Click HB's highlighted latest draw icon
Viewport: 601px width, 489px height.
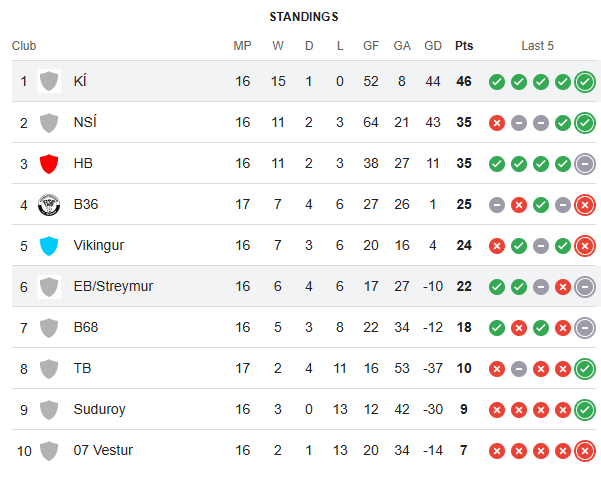[585, 164]
